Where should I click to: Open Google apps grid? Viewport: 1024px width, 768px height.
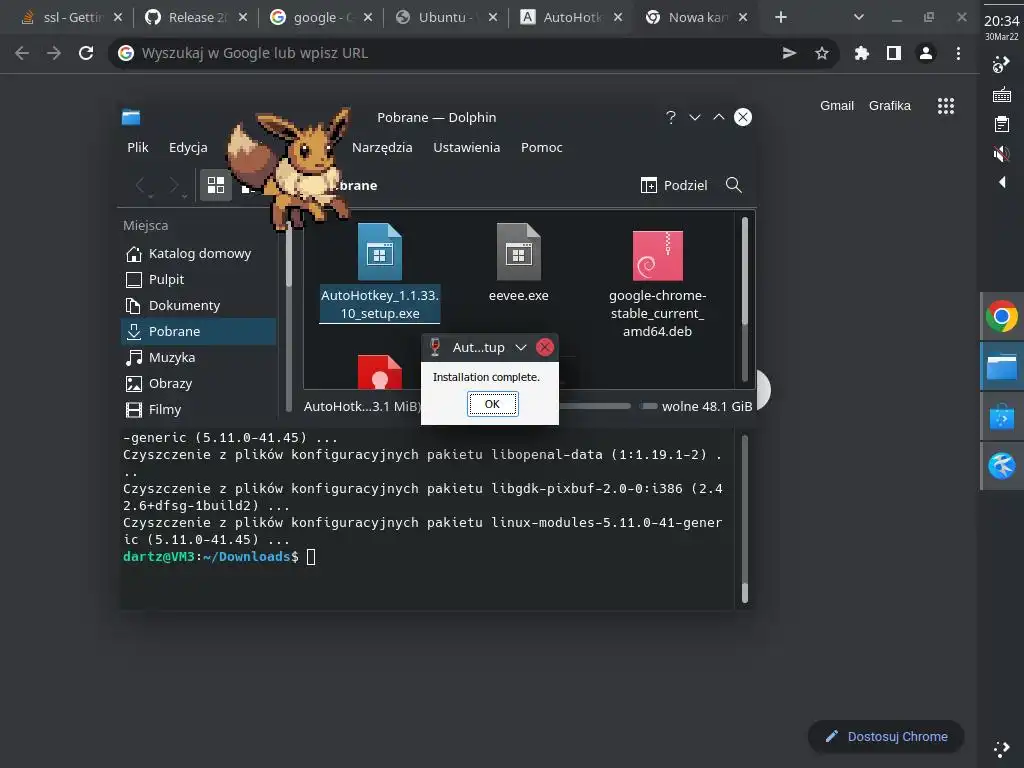[946, 106]
